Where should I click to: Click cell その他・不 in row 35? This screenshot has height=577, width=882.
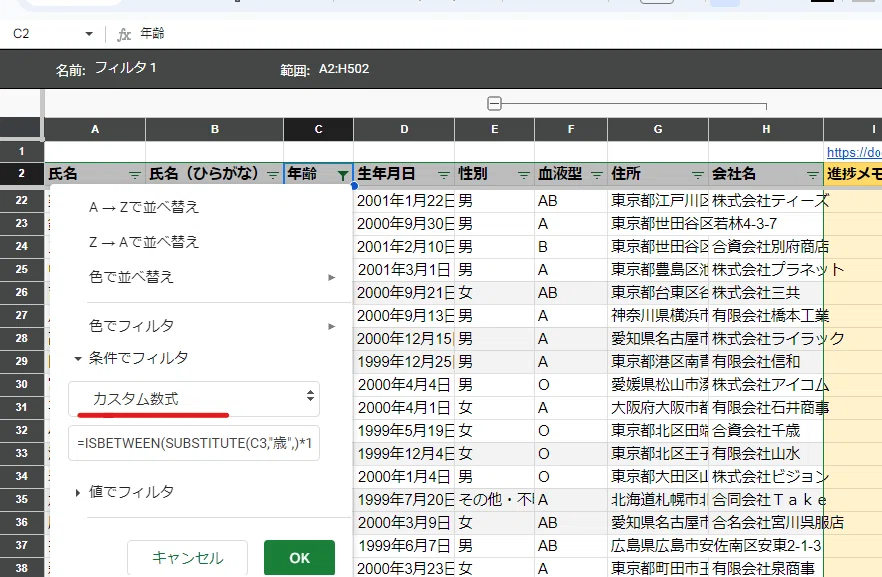494,499
